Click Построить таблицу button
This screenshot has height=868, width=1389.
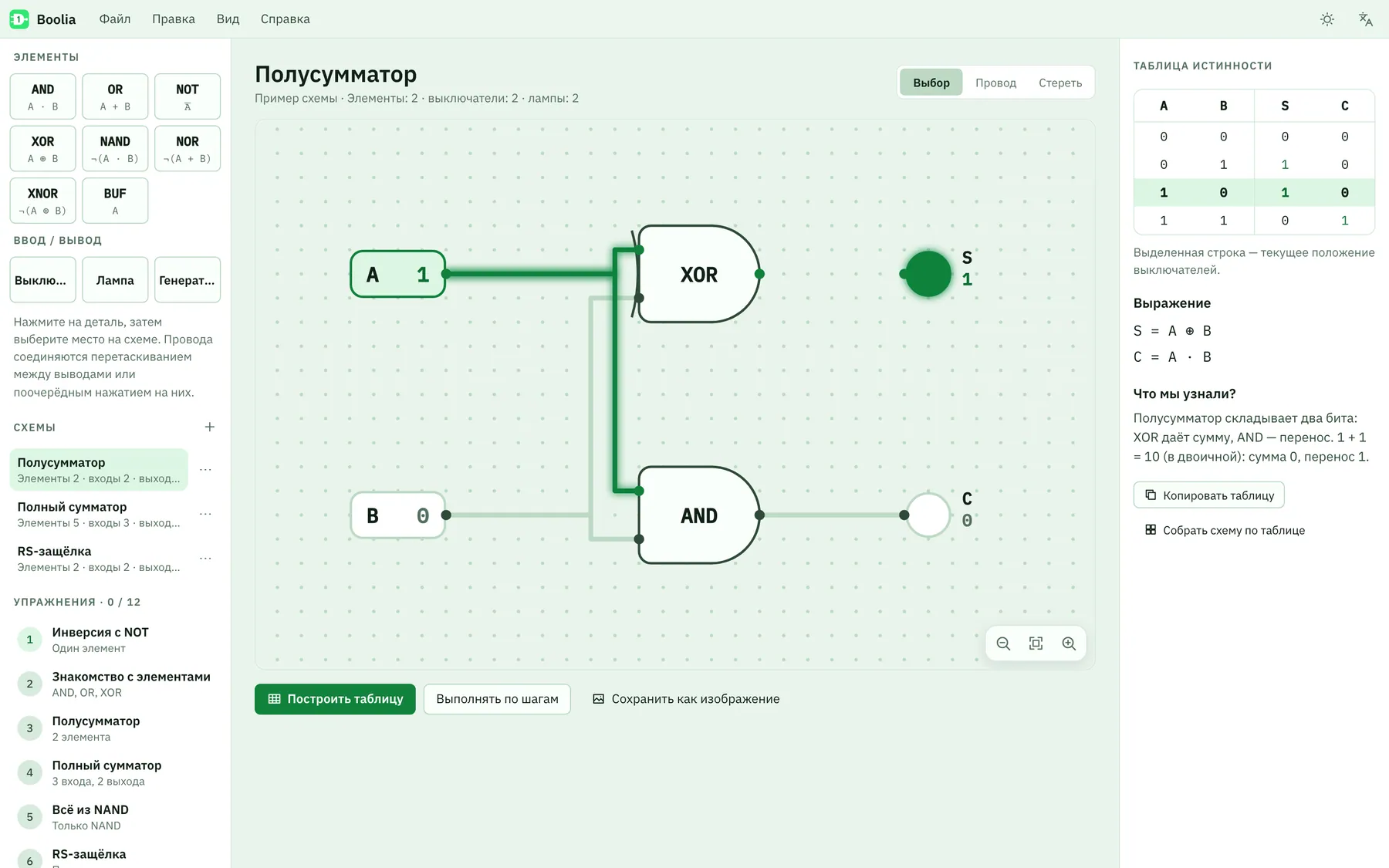click(335, 699)
